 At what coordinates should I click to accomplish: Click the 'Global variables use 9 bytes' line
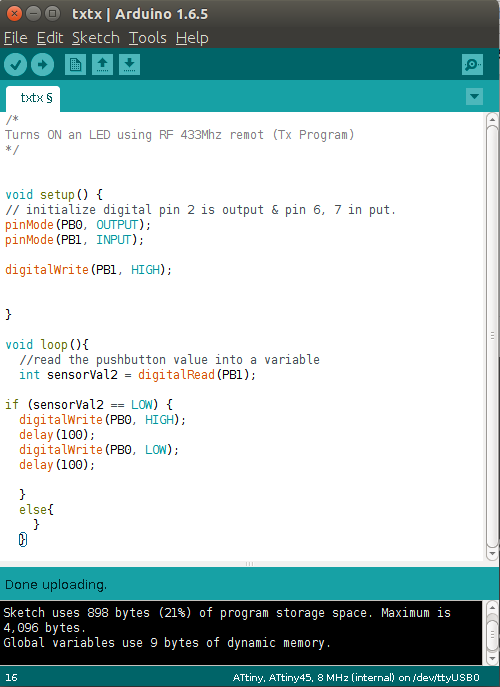167,643
